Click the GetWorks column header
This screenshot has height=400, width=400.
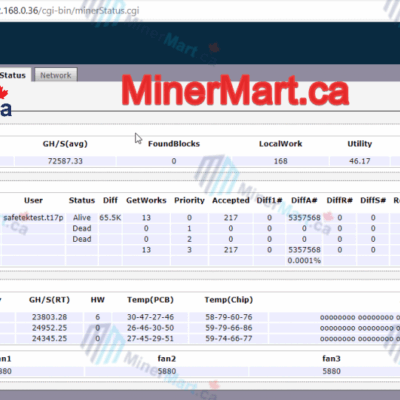tap(146, 200)
